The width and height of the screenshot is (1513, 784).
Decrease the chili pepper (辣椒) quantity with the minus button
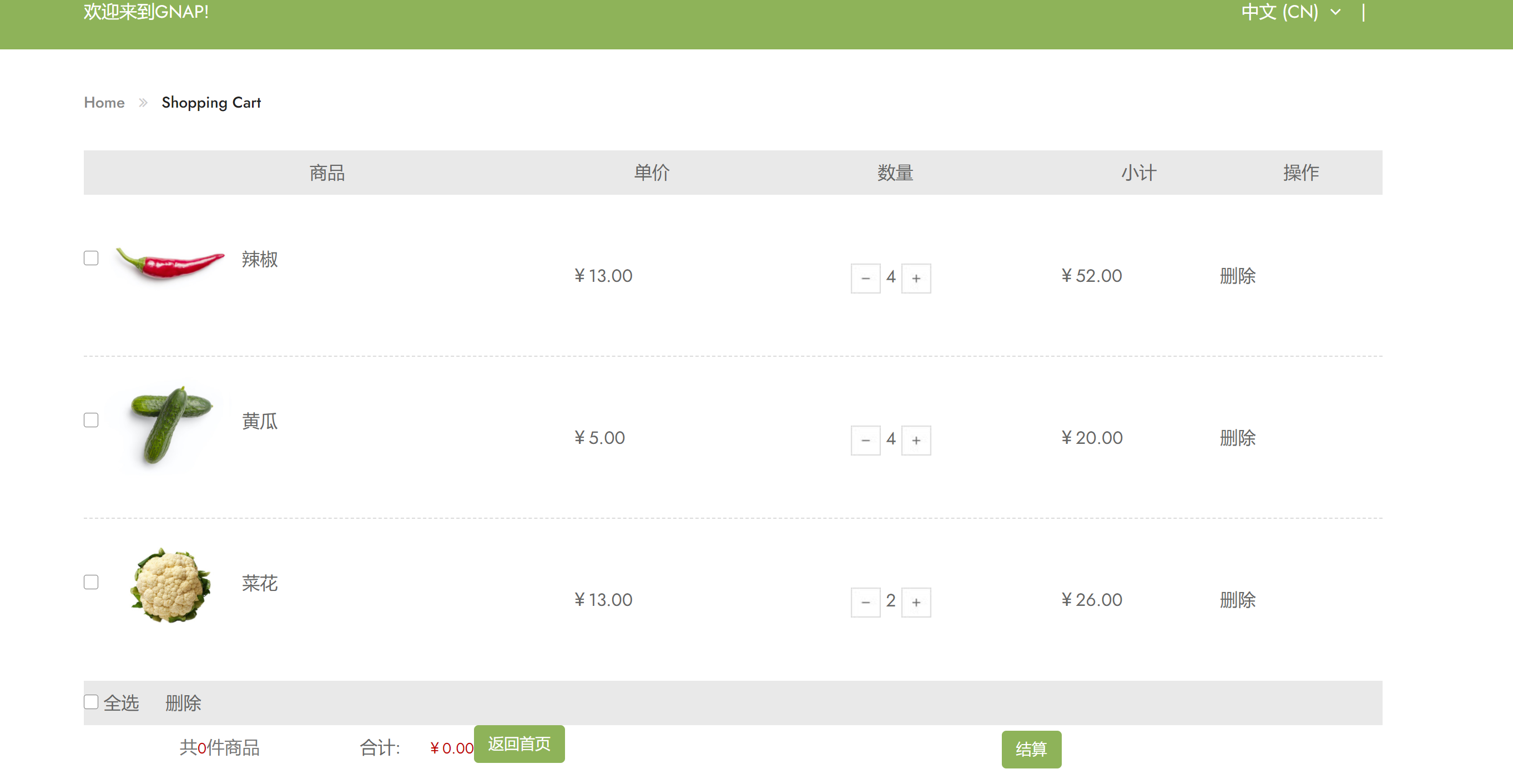(865, 279)
